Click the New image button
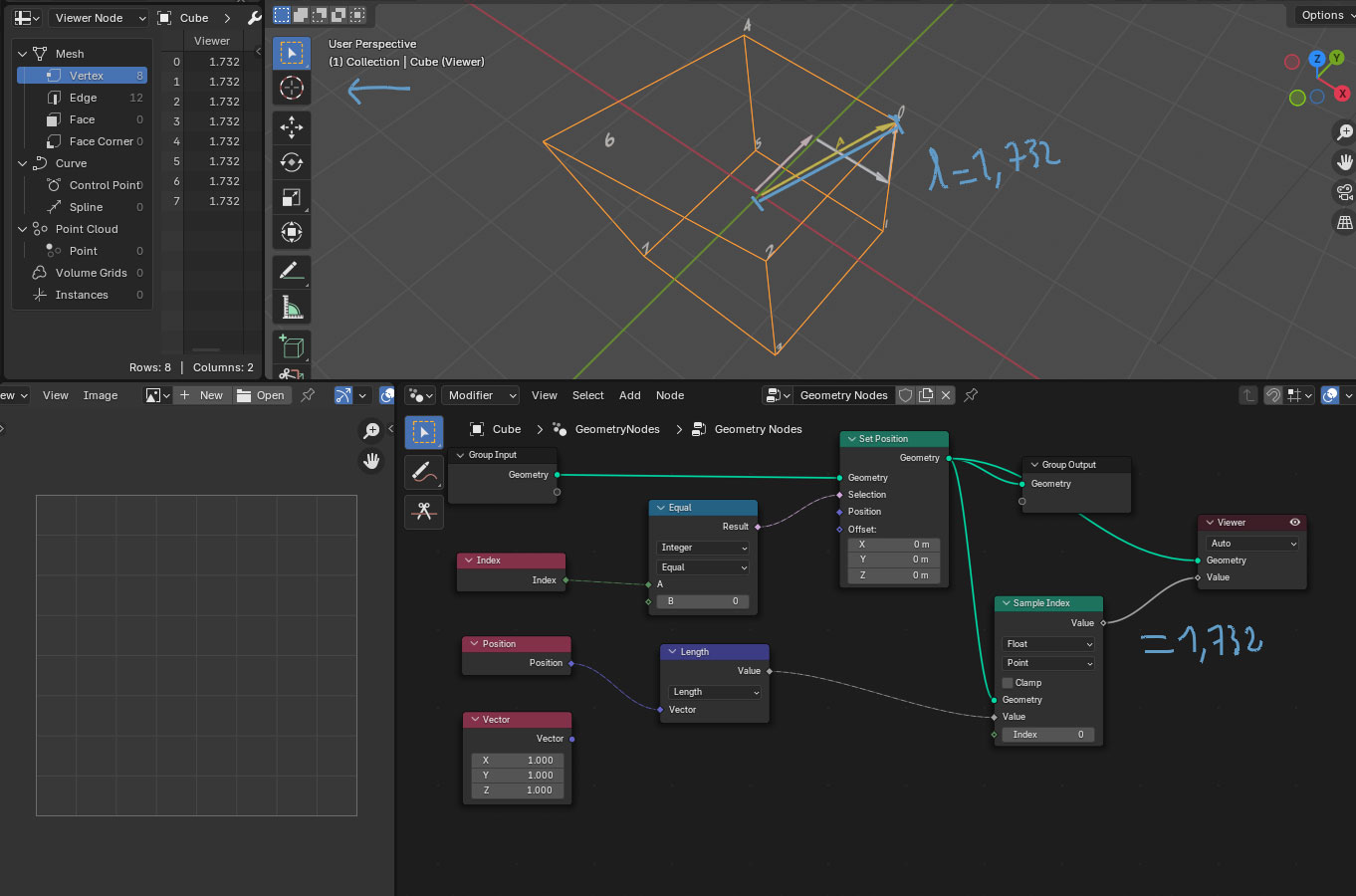The height and width of the screenshot is (896, 1356). click(202, 395)
